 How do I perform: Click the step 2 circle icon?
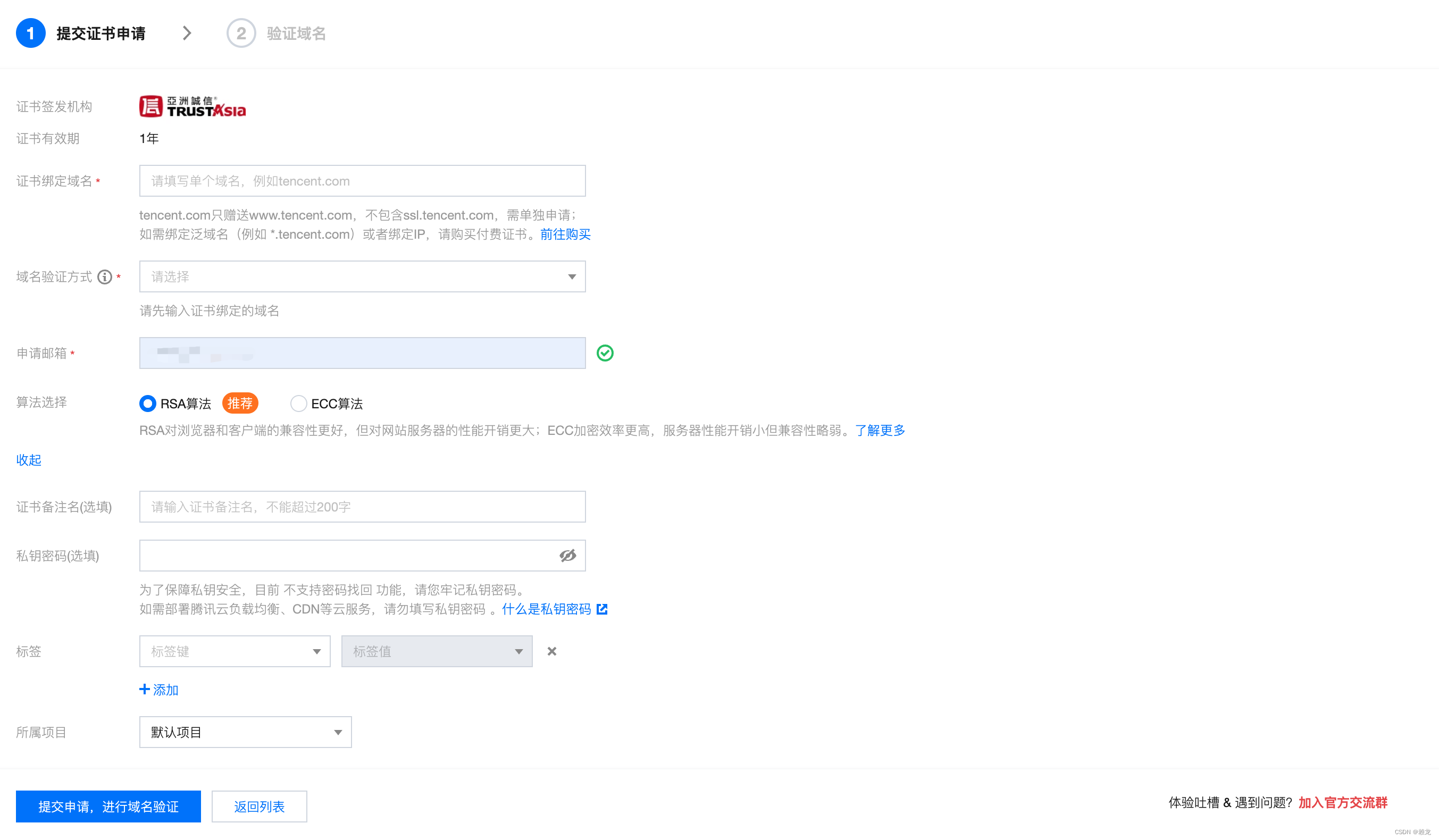tap(241, 33)
